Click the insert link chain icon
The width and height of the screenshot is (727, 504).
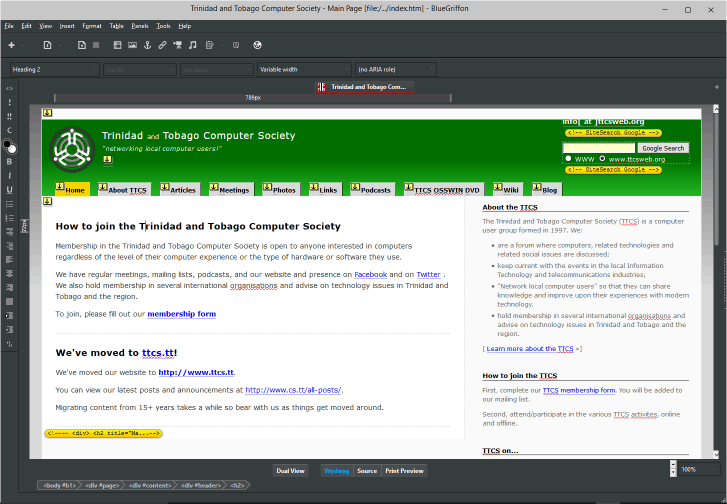point(162,45)
